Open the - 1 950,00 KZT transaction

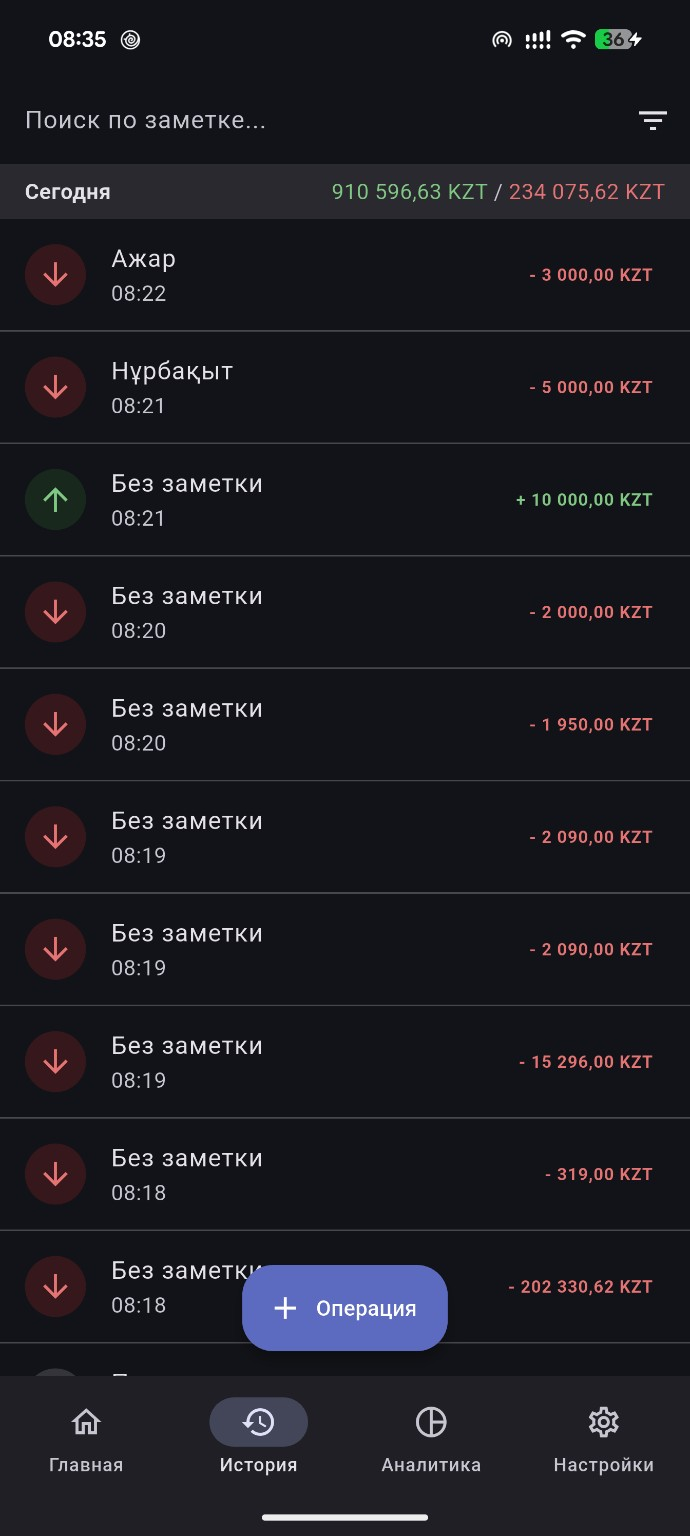(x=345, y=725)
